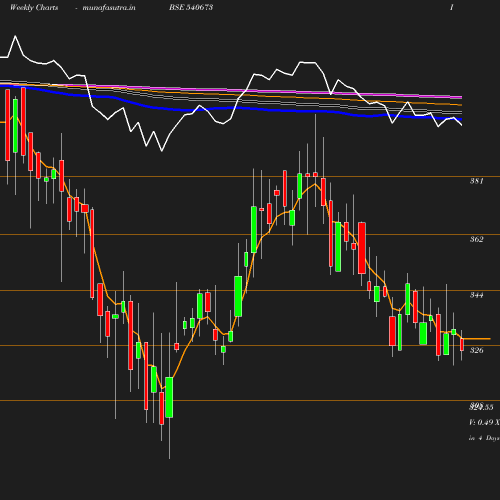
Task: Click the 381 price level label
Action: [x=476, y=181]
